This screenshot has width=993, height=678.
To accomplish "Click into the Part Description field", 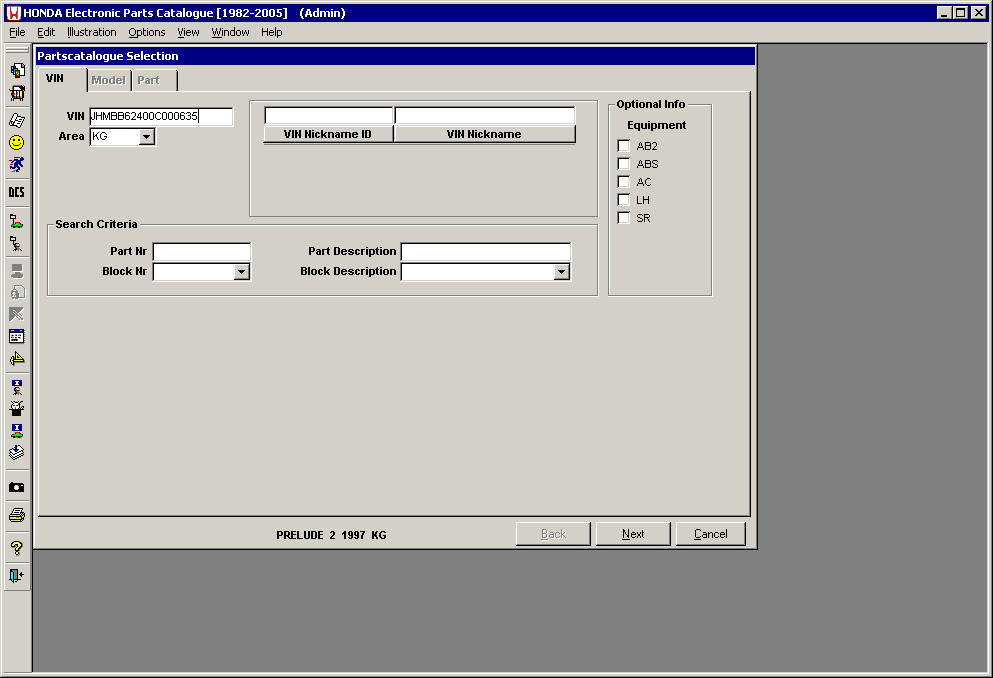I will tap(485, 252).
